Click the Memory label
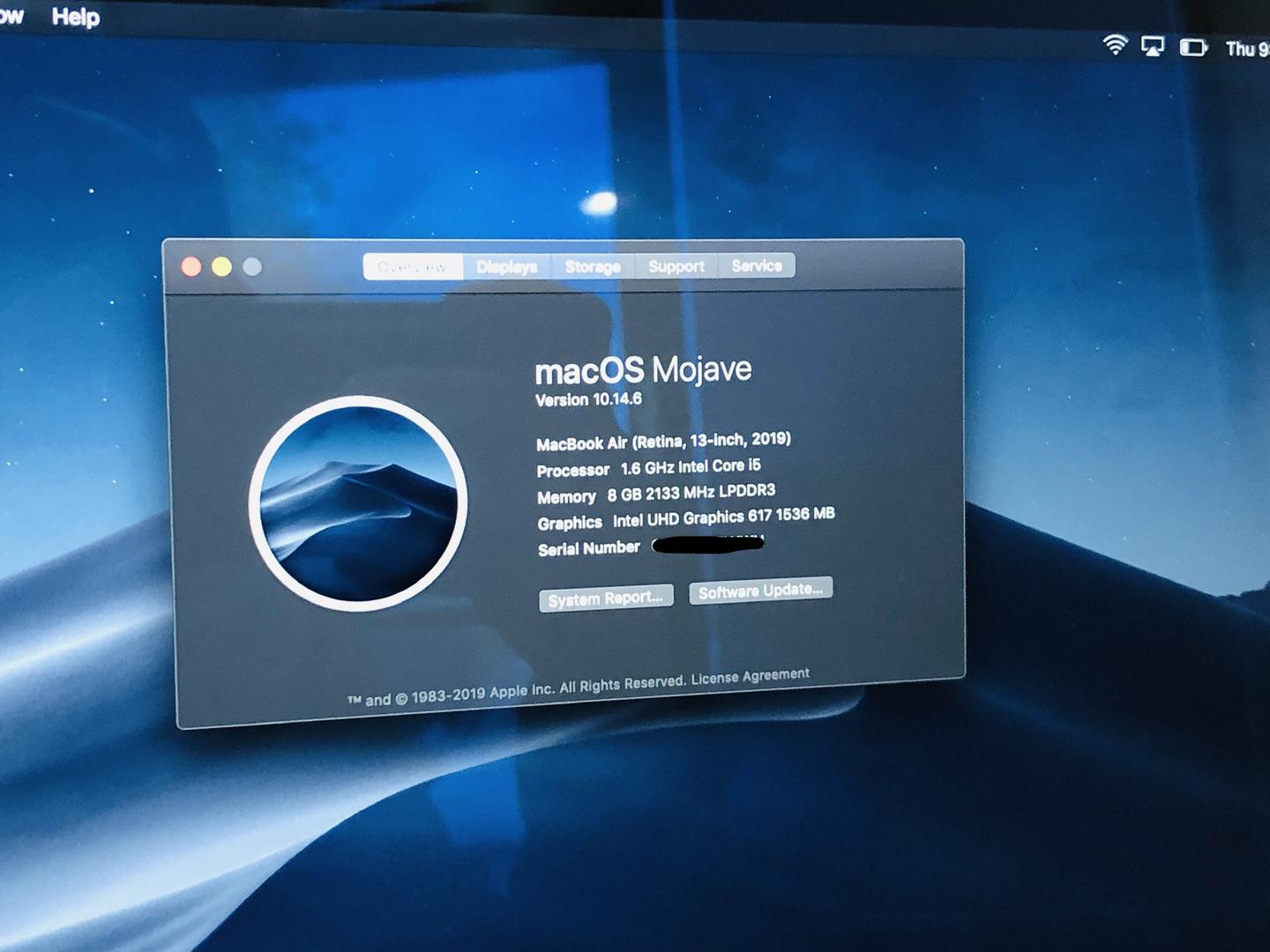Image resolution: width=1270 pixels, height=952 pixels. (567, 497)
